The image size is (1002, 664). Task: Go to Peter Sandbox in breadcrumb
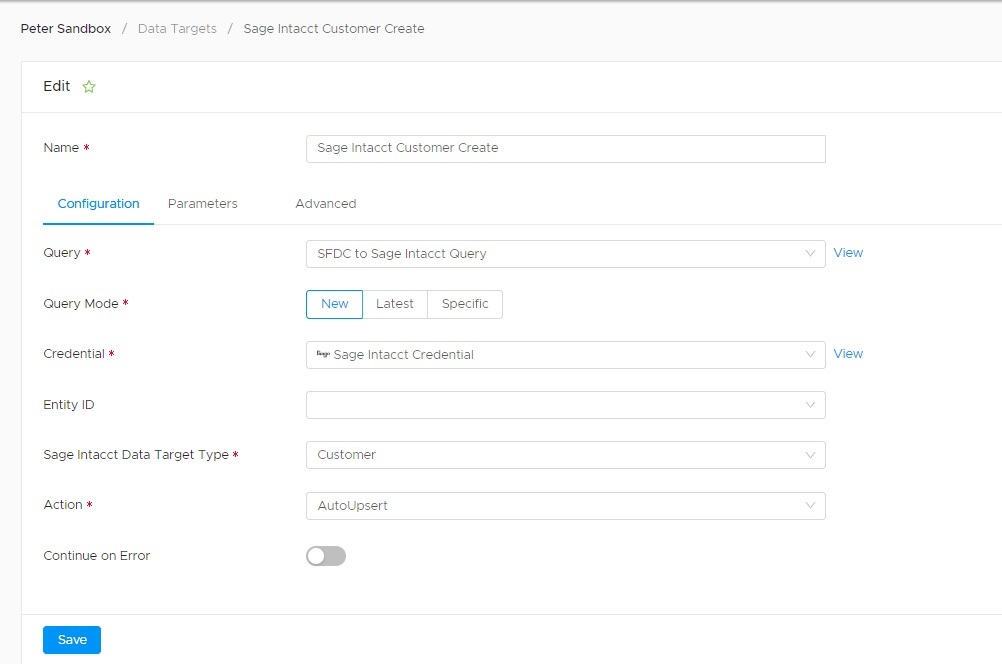point(66,29)
